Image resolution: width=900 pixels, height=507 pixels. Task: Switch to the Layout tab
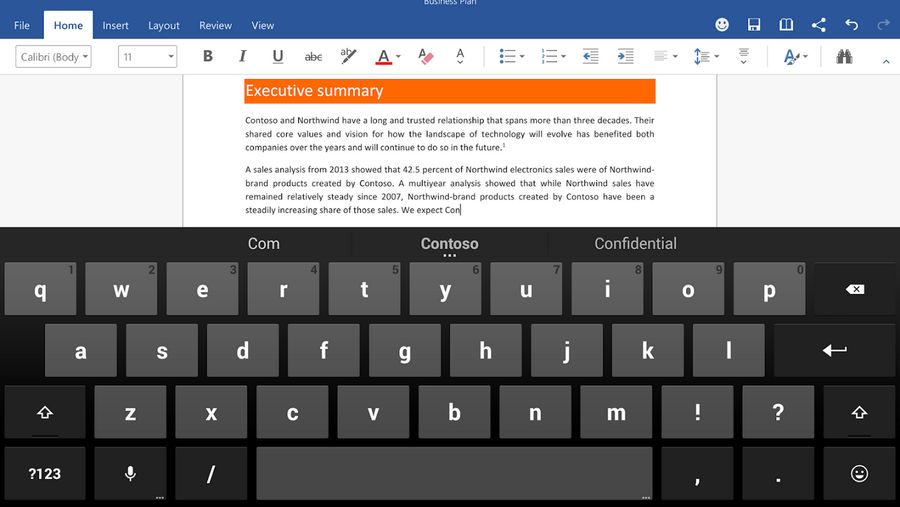pyautogui.click(x=164, y=25)
